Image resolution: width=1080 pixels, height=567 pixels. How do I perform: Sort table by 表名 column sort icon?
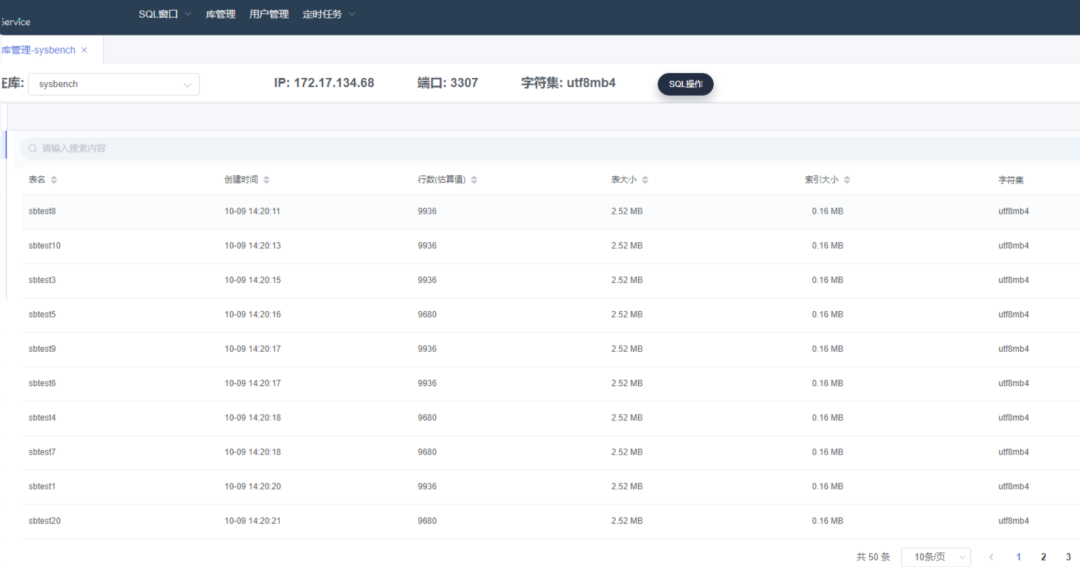54,180
